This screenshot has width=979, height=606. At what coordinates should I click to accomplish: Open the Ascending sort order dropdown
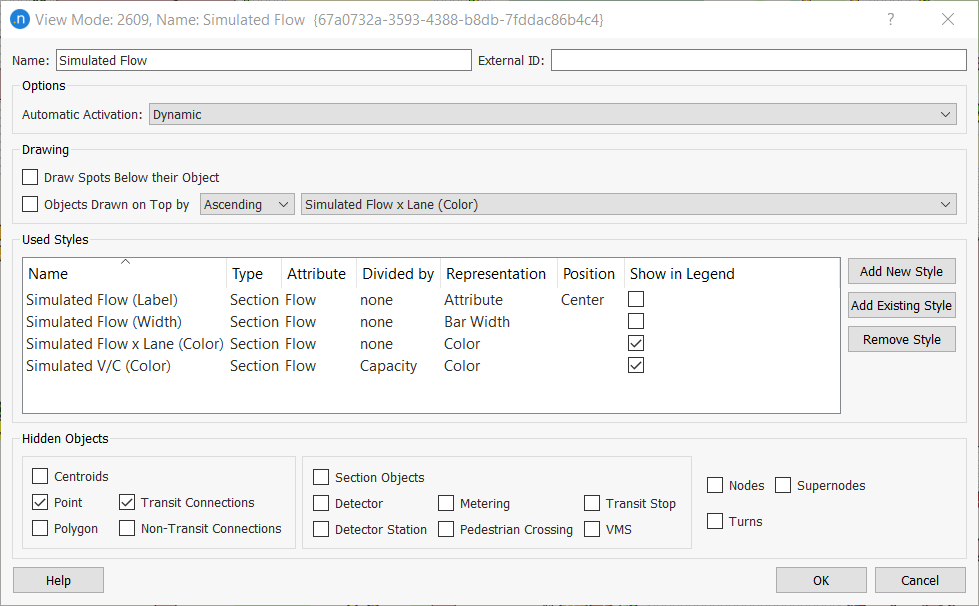[x=246, y=203]
